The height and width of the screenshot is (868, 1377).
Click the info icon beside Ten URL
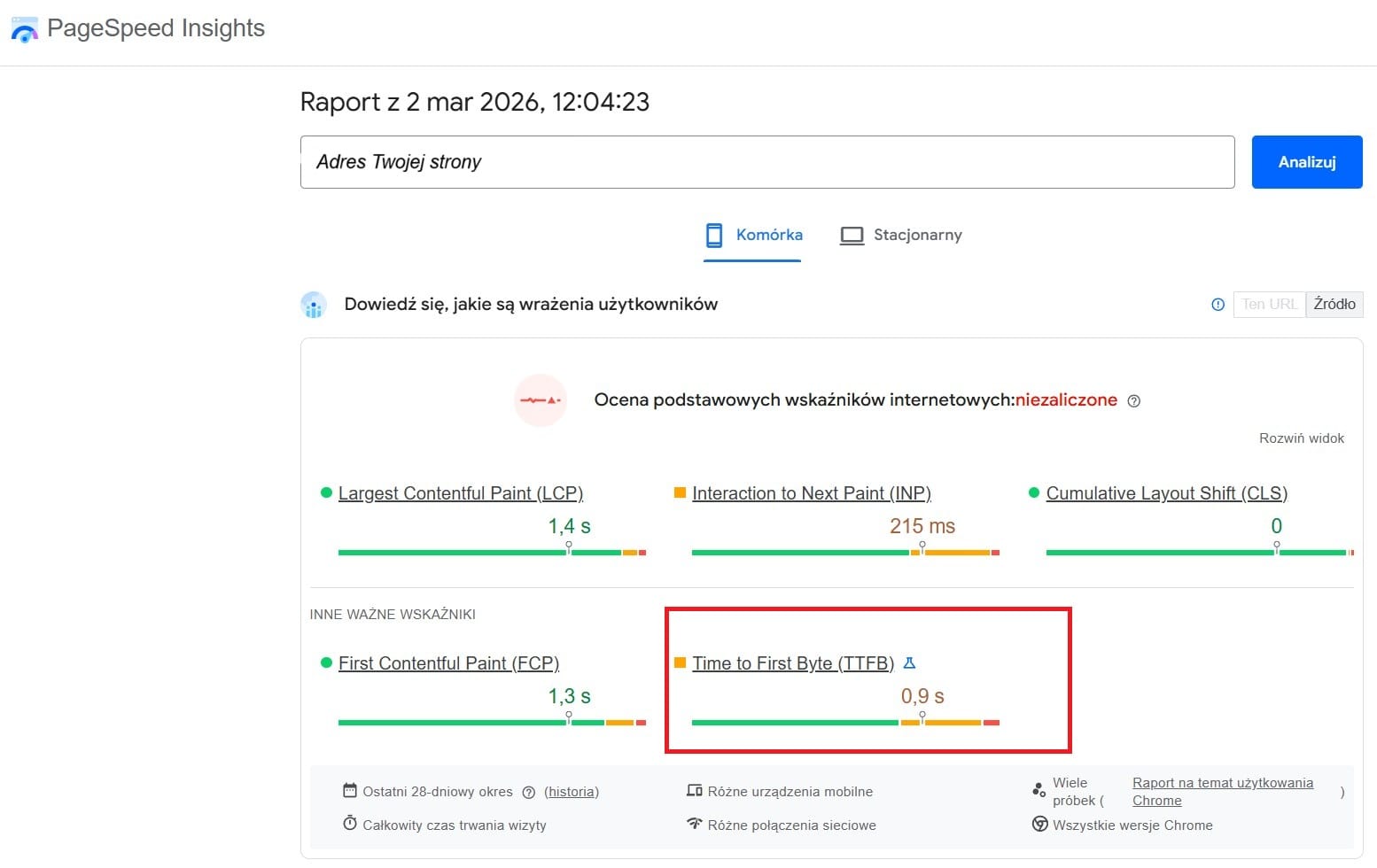coord(1218,305)
